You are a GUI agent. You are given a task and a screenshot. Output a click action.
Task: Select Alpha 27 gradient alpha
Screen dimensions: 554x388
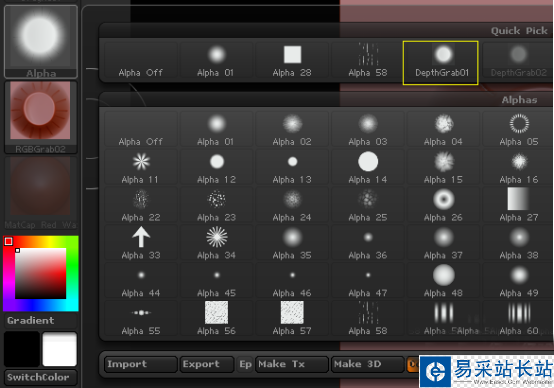[x=518, y=205]
